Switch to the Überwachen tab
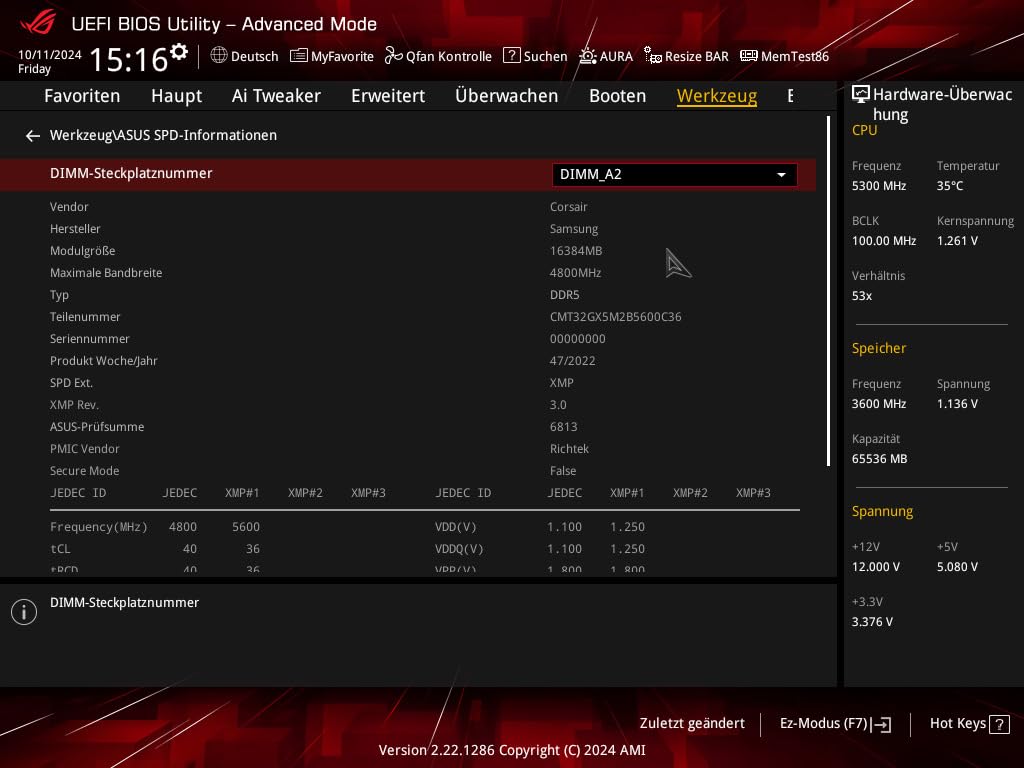Viewport: 1024px width, 768px height. (x=507, y=96)
